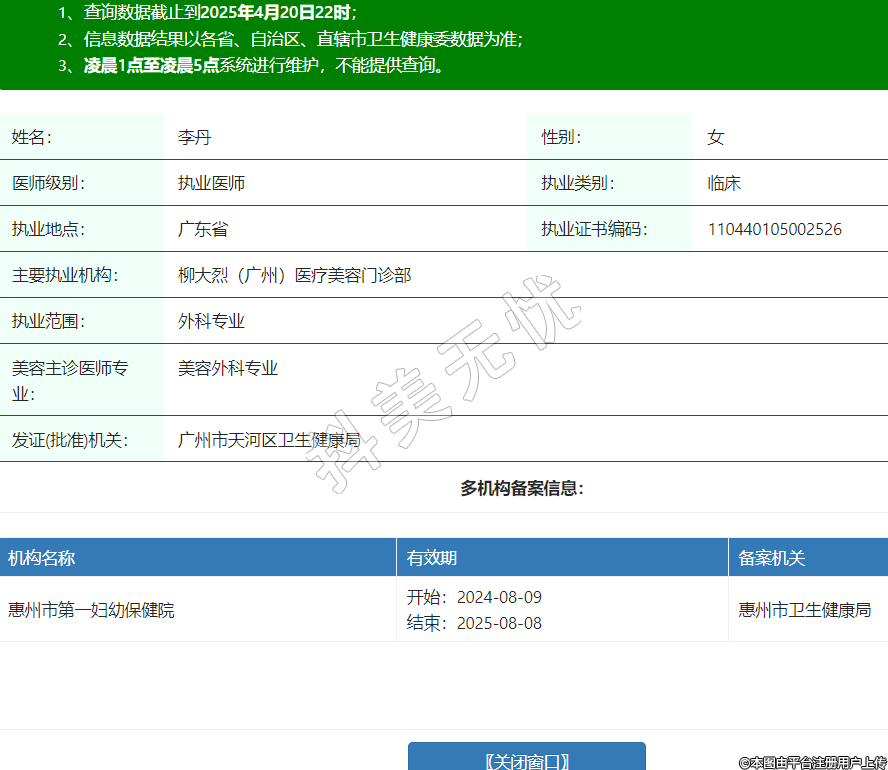The width and height of the screenshot is (888, 770).
Task: Click the 关闭窗口 button
Action: point(526,758)
